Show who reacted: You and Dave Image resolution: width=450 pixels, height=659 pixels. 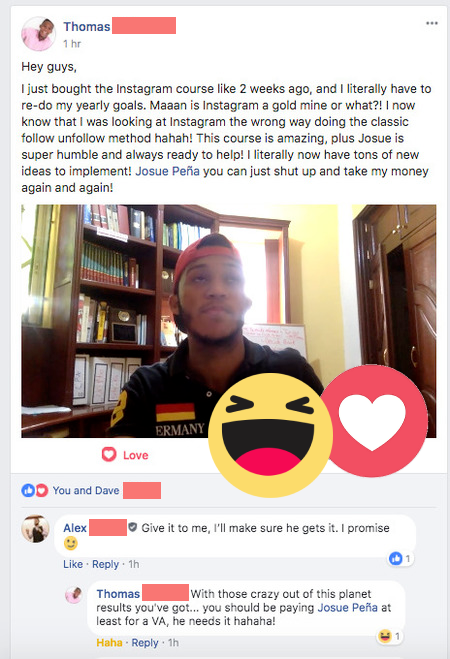coord(86,490)
